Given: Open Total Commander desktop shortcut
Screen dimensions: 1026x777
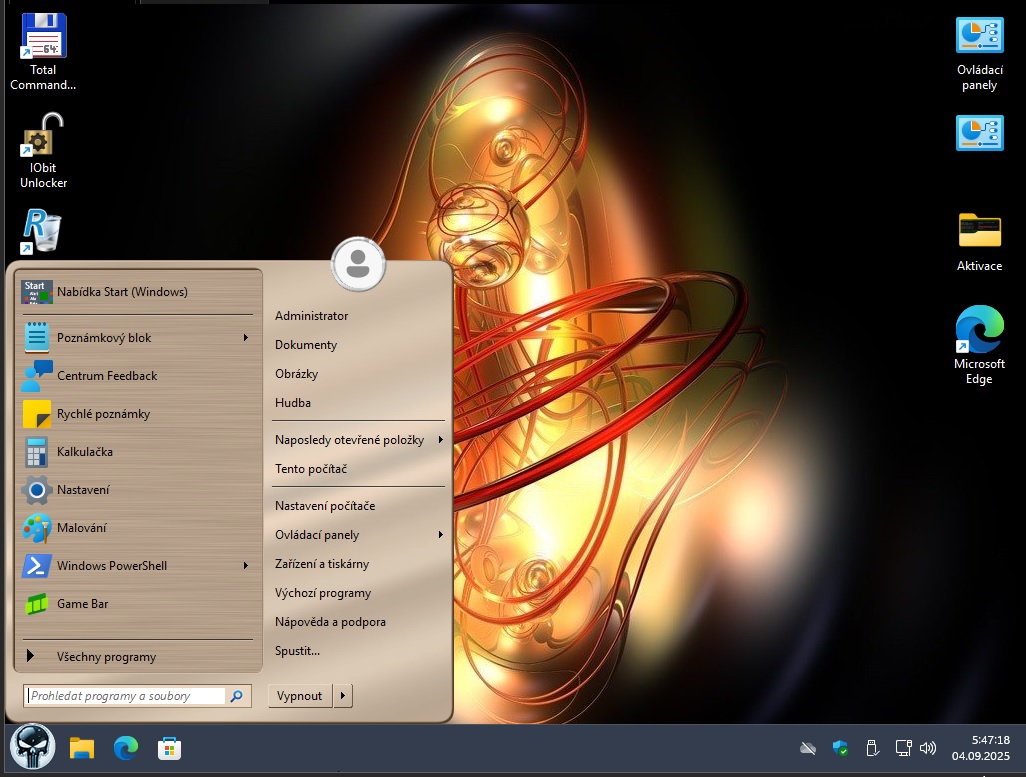Looking at the screenshot, I should click(43, 38).
